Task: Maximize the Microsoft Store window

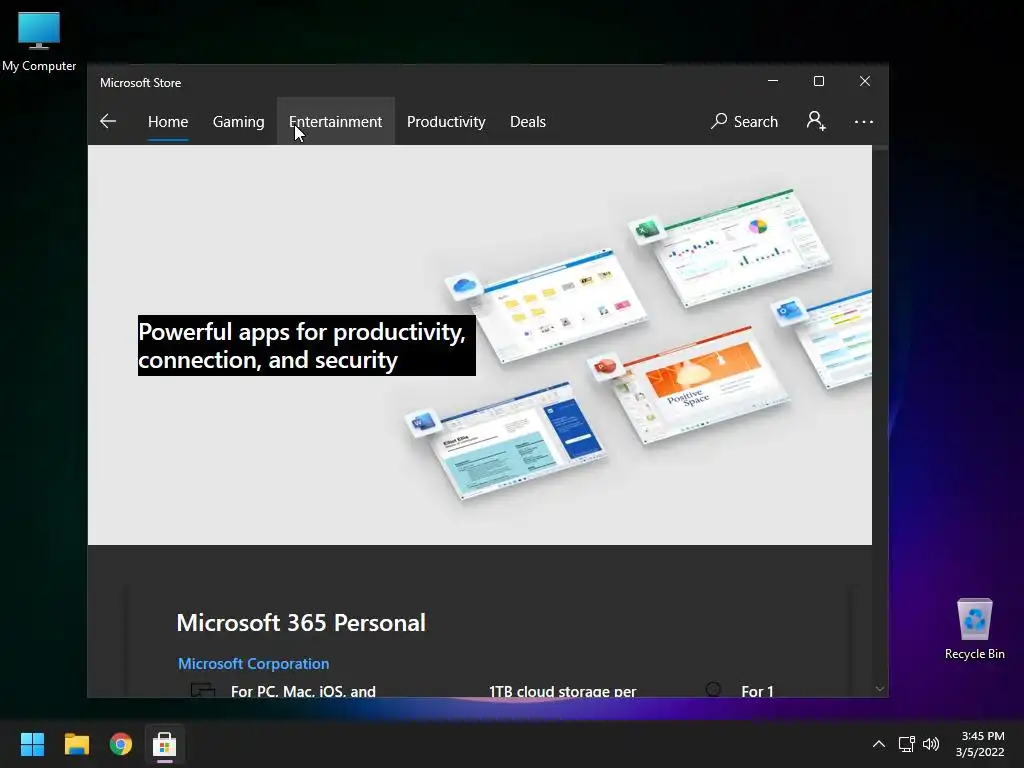Action: tap(819, 81)
